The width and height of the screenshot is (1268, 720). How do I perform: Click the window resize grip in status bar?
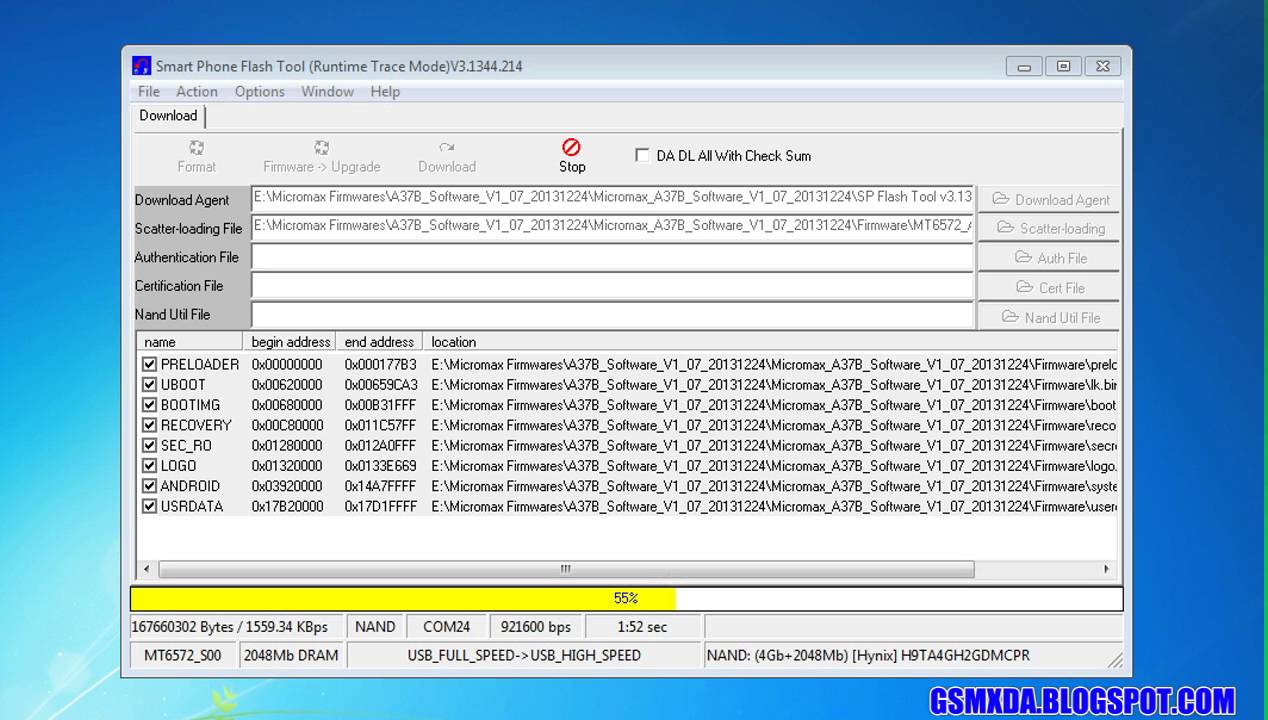pos(1114,660)
